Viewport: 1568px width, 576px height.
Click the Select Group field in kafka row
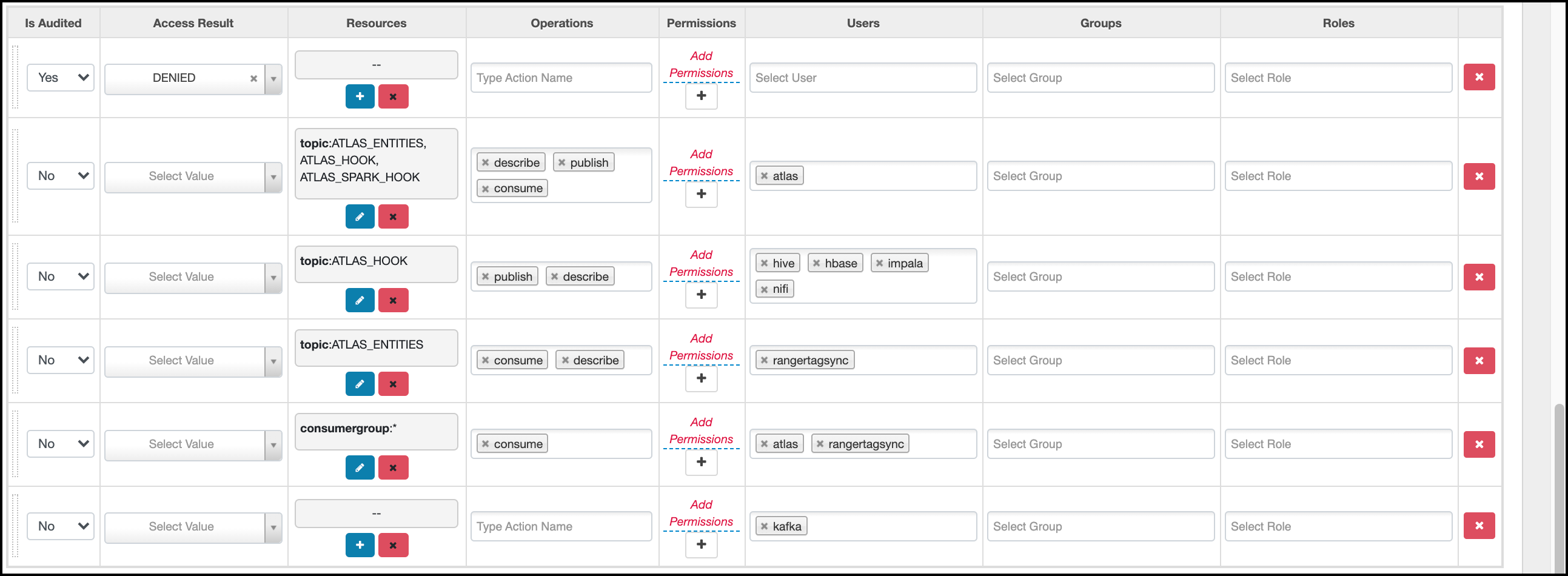click(1100, 527)
